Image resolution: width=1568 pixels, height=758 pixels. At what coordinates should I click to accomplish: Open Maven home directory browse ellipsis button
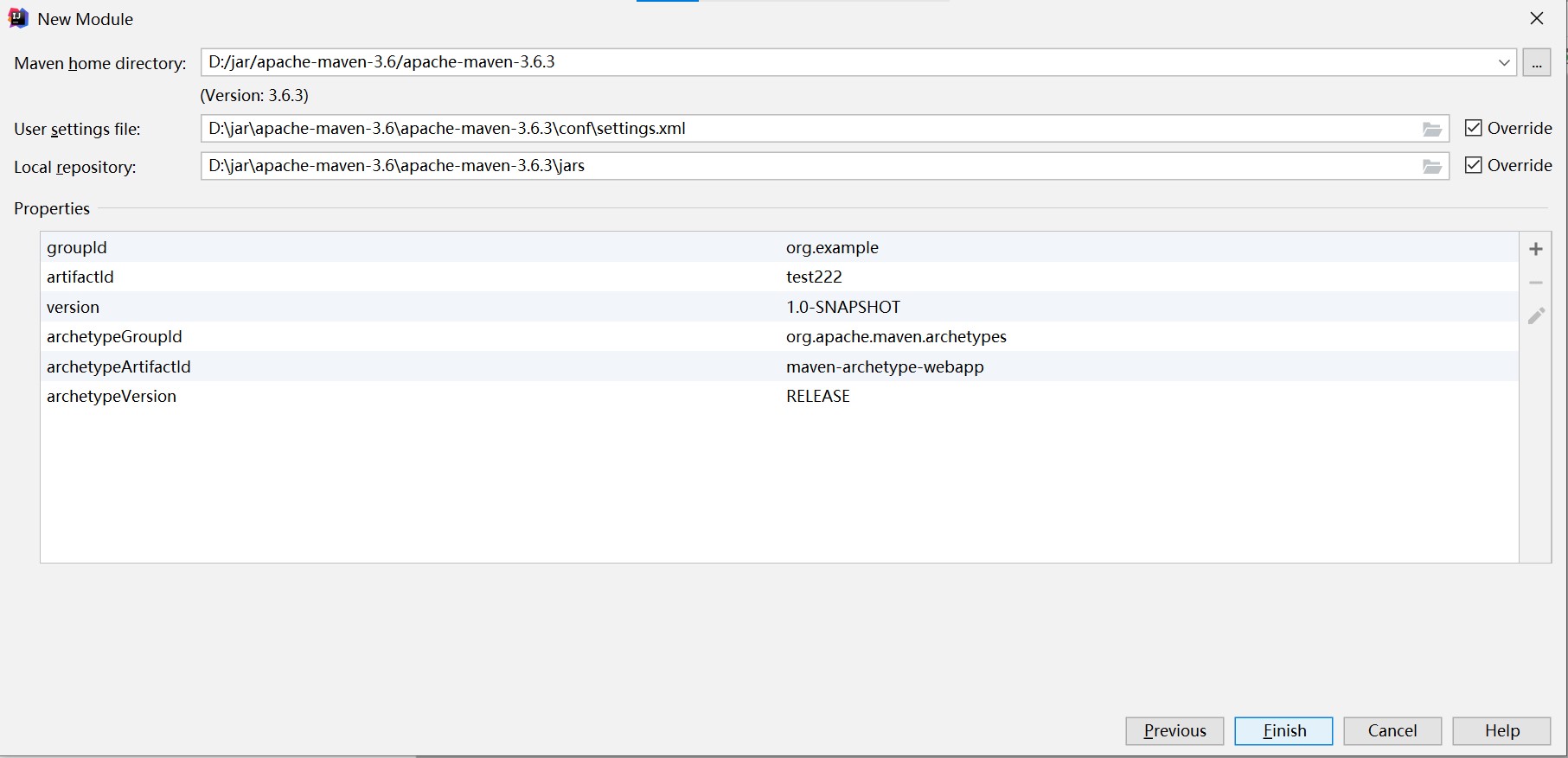click(x=1536, y=62)
